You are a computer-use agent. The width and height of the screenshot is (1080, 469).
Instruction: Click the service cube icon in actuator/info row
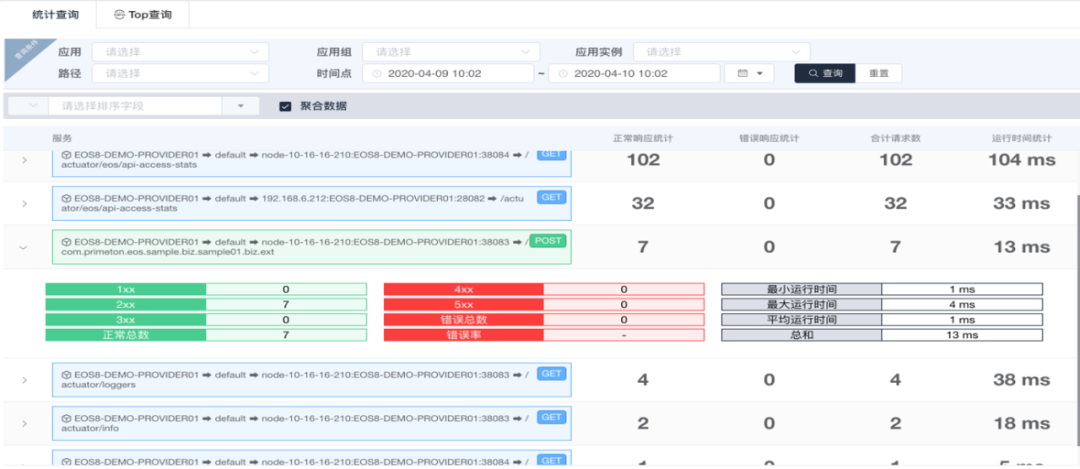[x=67, y=419]
